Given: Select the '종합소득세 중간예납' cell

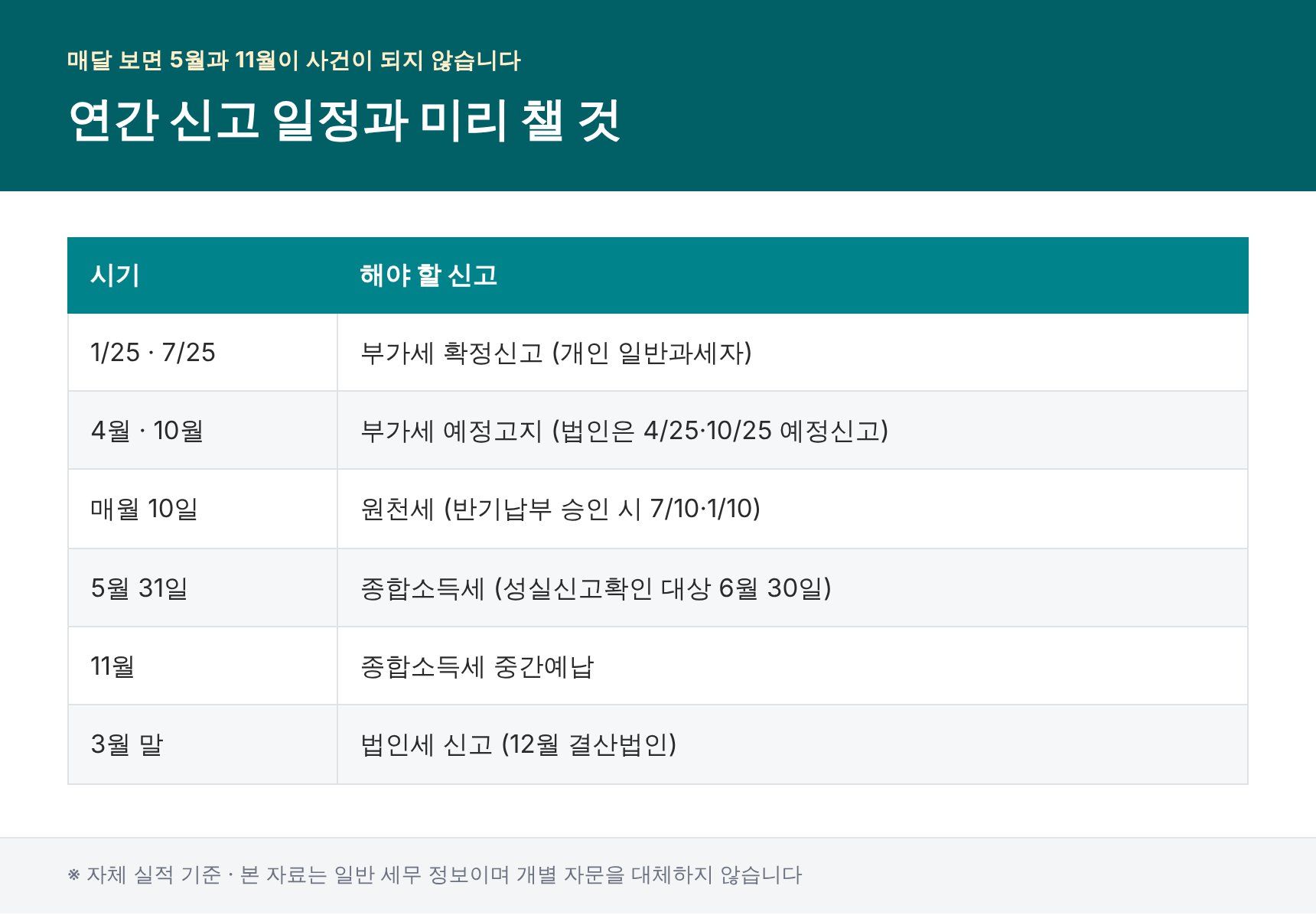Looking at the screenshot, I should pyautogui.click(x=793, y=666).
